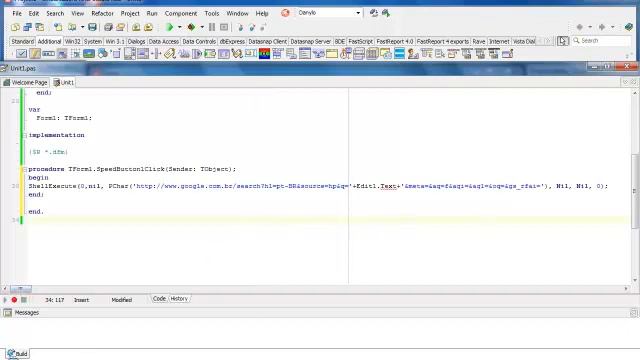Collapse the SpeedButton1Click procedure fold
This screenshot has height=360, width=640.
pyautogui.click(x=24, y=169)
